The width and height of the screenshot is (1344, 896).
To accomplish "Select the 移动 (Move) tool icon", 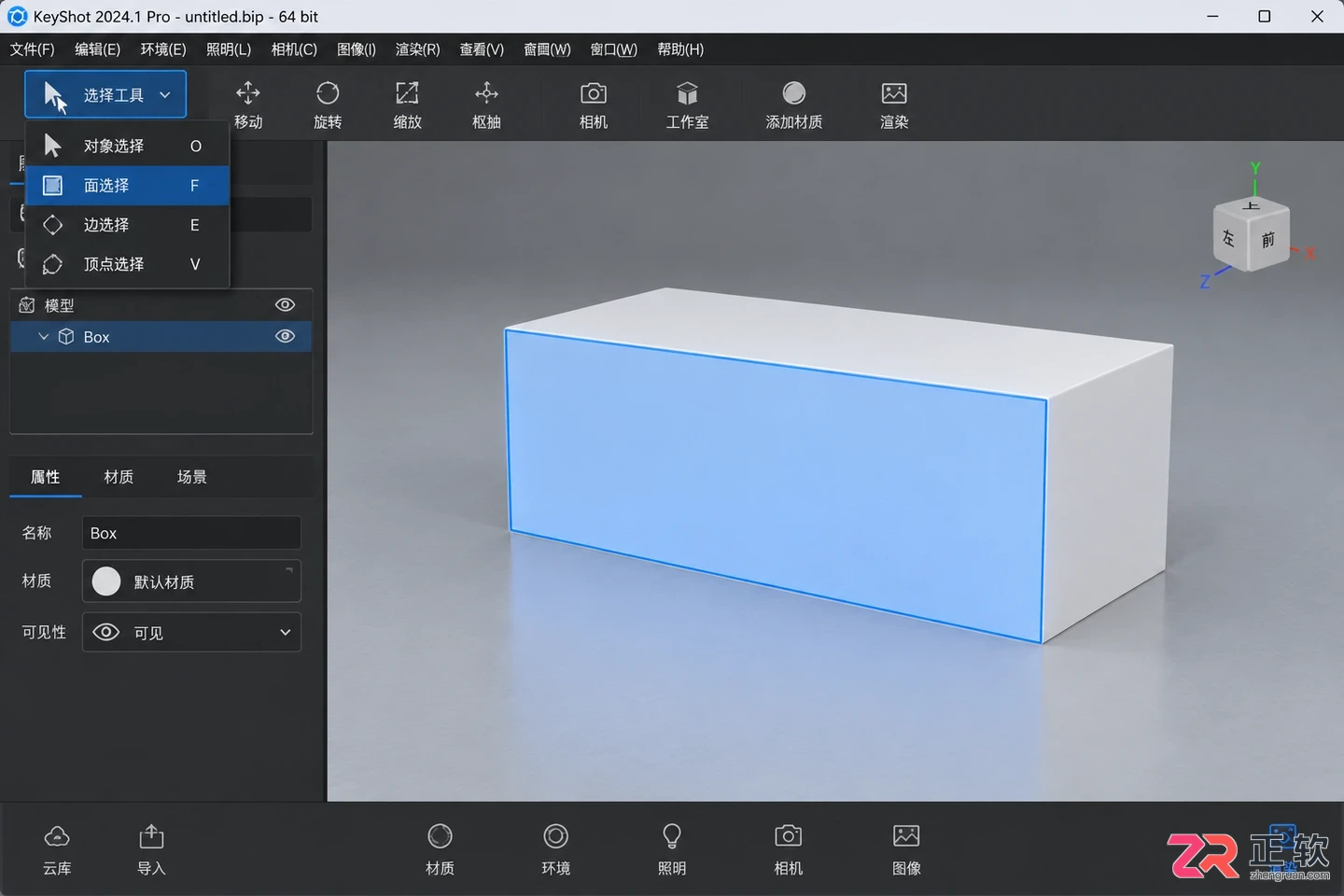I will [x=248, y=93].
